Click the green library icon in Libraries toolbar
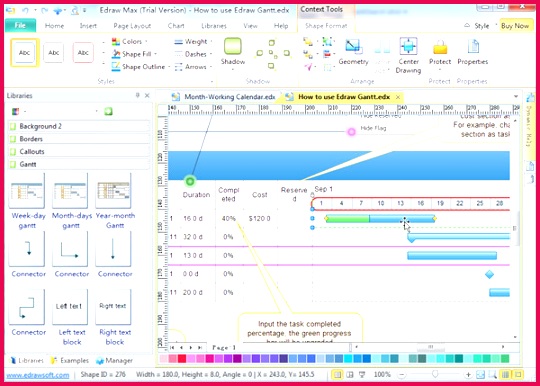The height and width of the screenshot is (386, 540). 108,111
